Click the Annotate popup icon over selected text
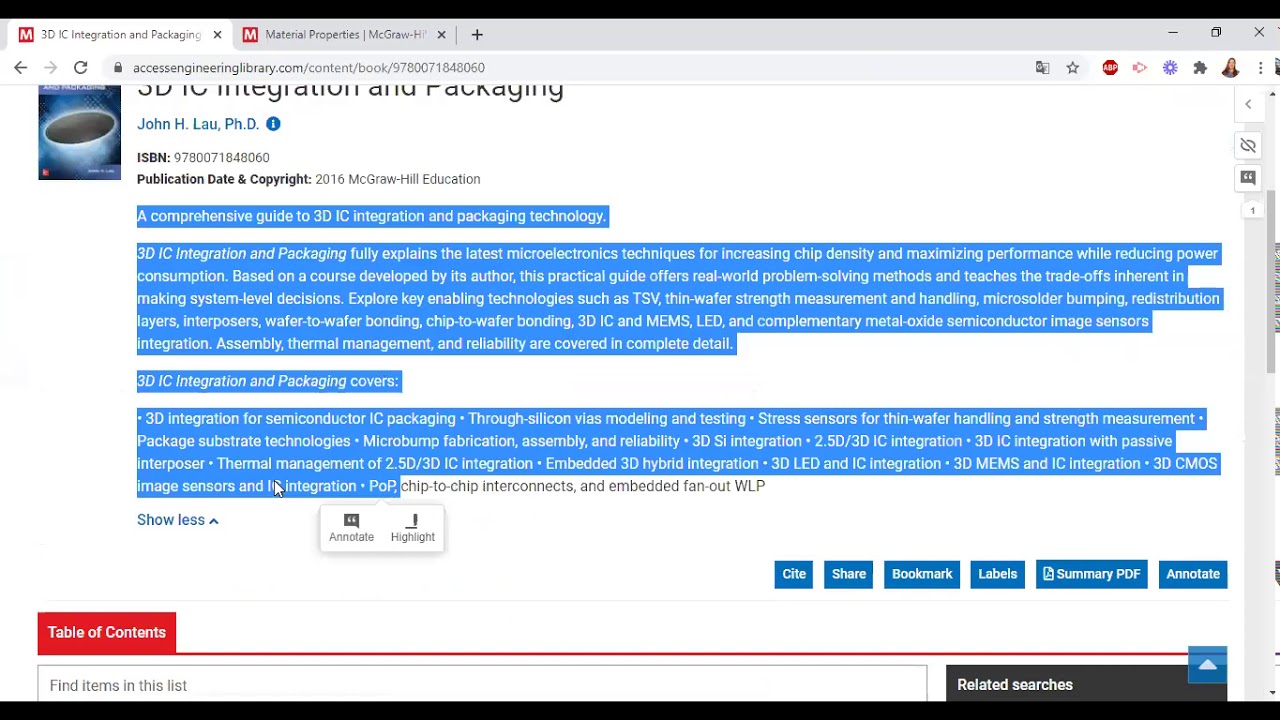The width and height of the screenshot is (1280, 720). pyautogui.click(x=351, y=527)
